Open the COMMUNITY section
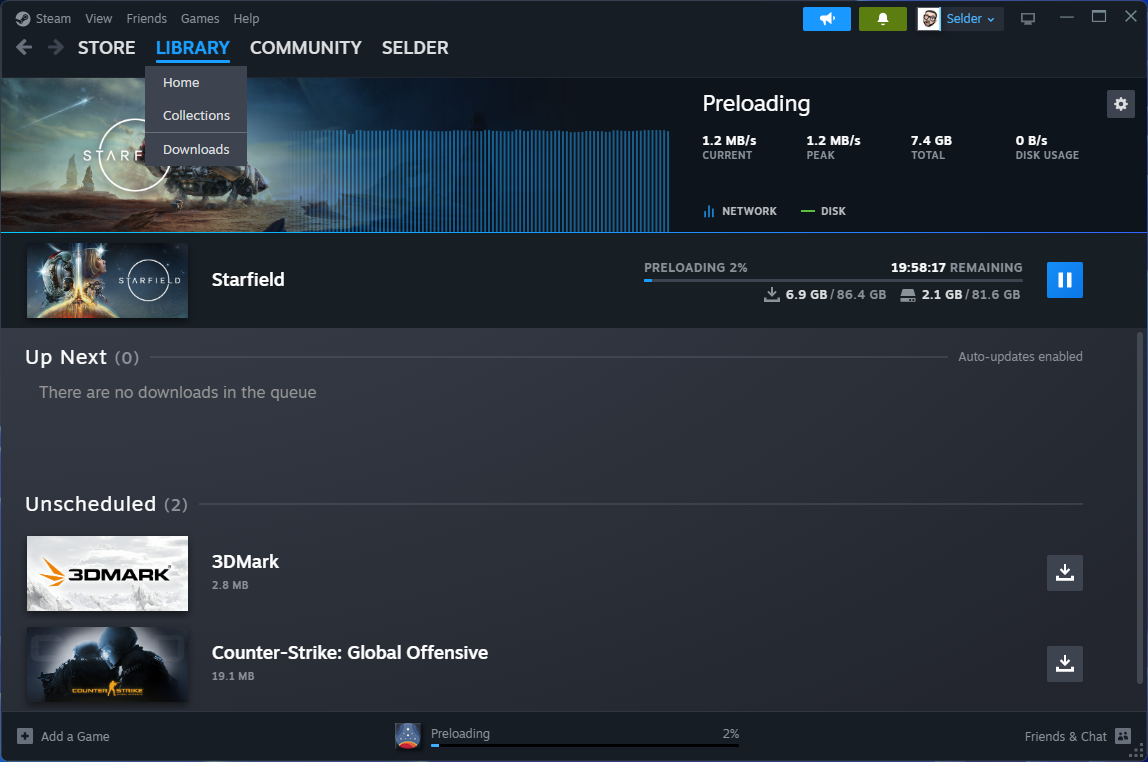This screenshot has height=762, width=1148. 305,47
